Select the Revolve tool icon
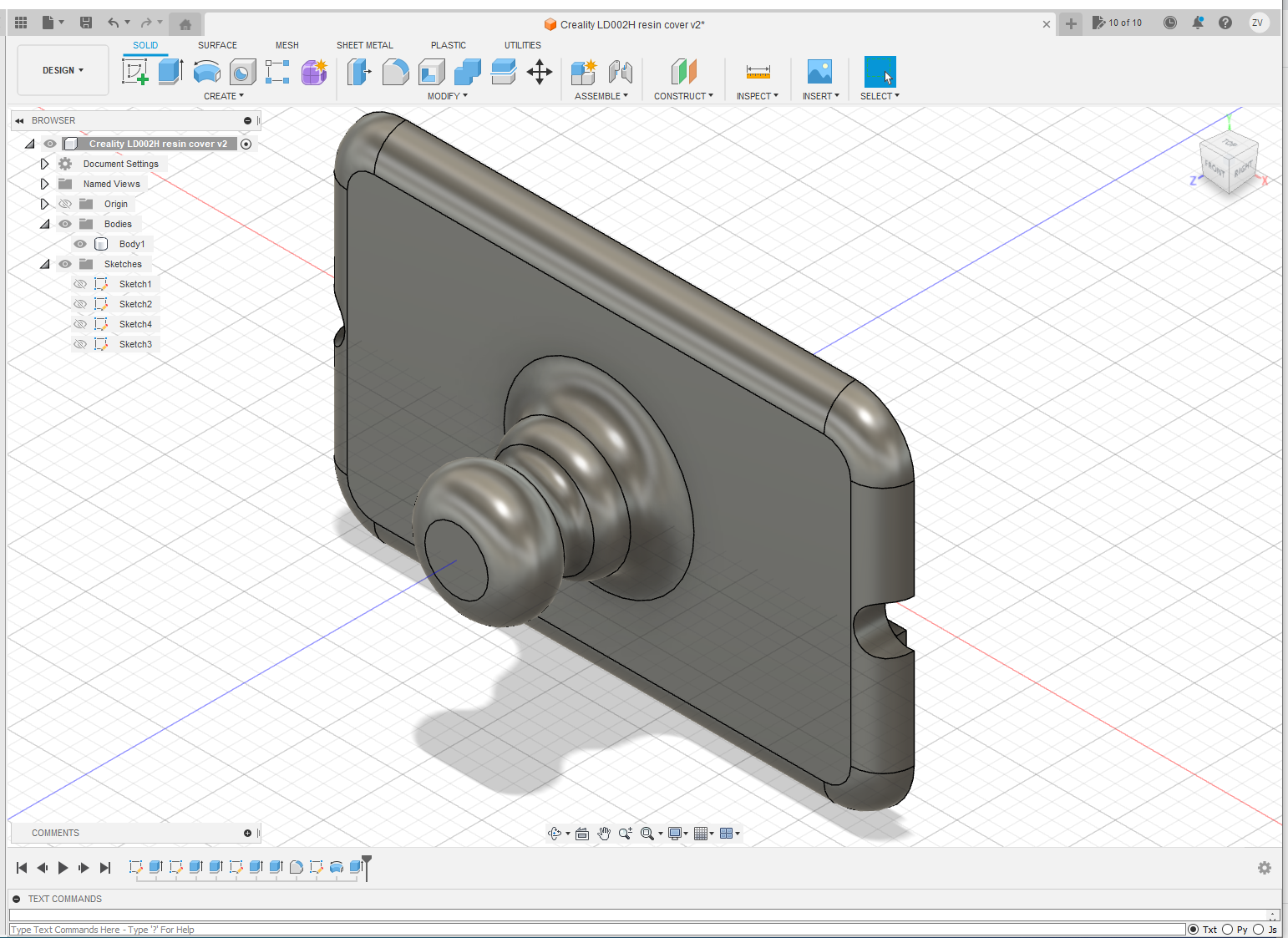 click(x=206, y=72)
